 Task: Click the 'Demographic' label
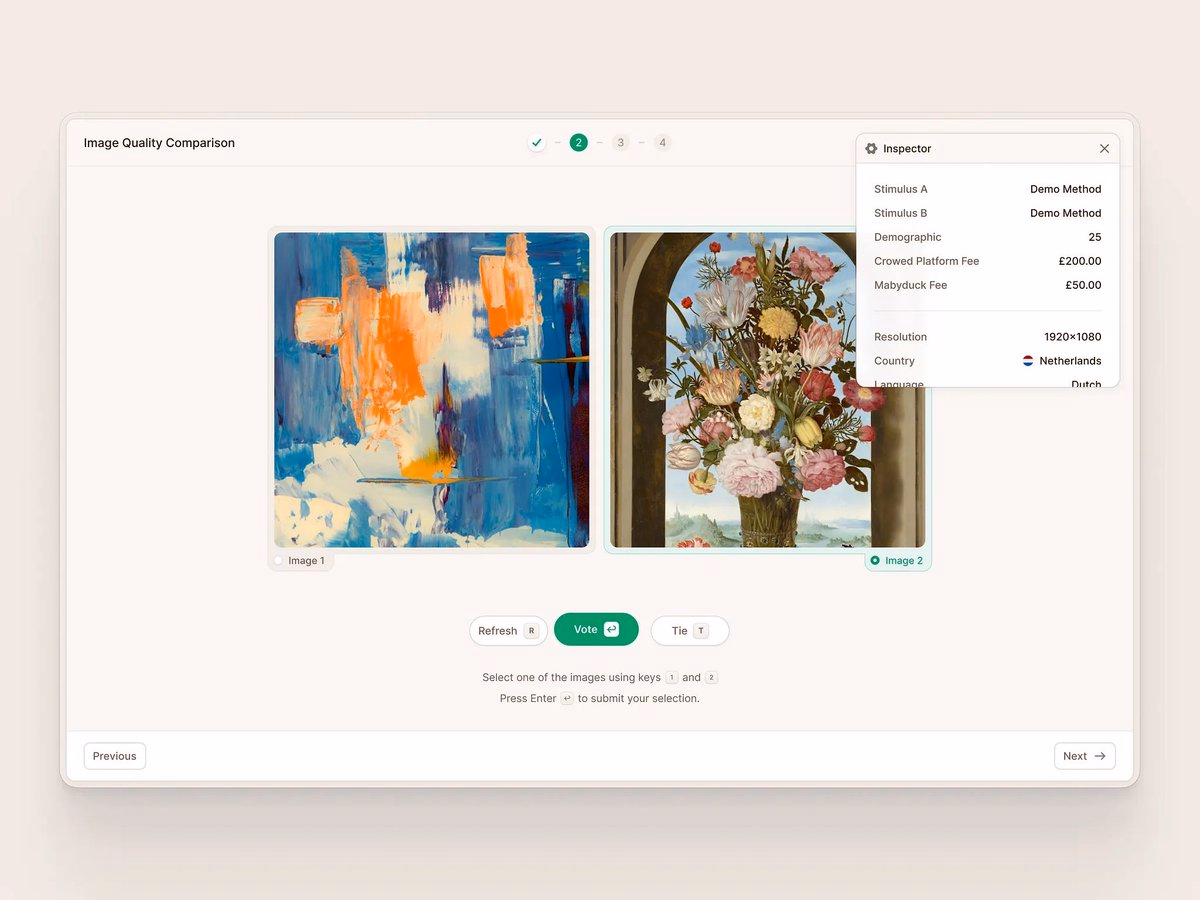(908, 237)
